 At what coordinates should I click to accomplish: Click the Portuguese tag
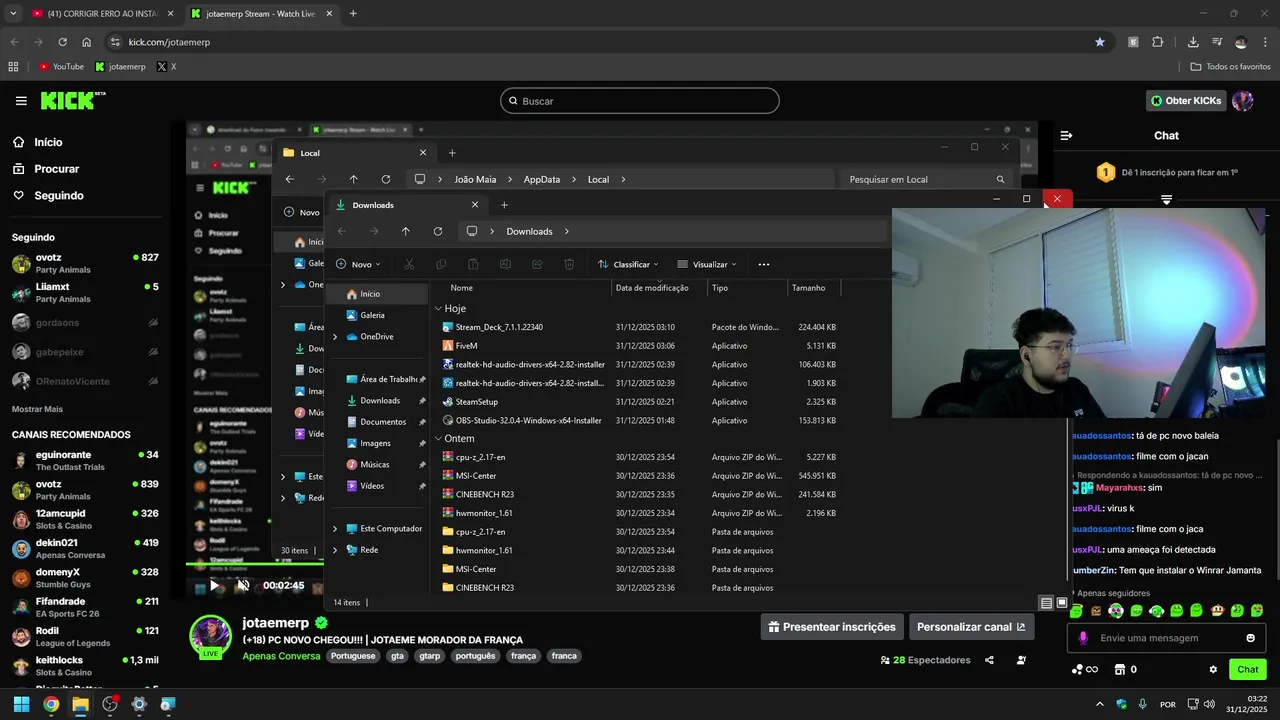coord(355,656)
